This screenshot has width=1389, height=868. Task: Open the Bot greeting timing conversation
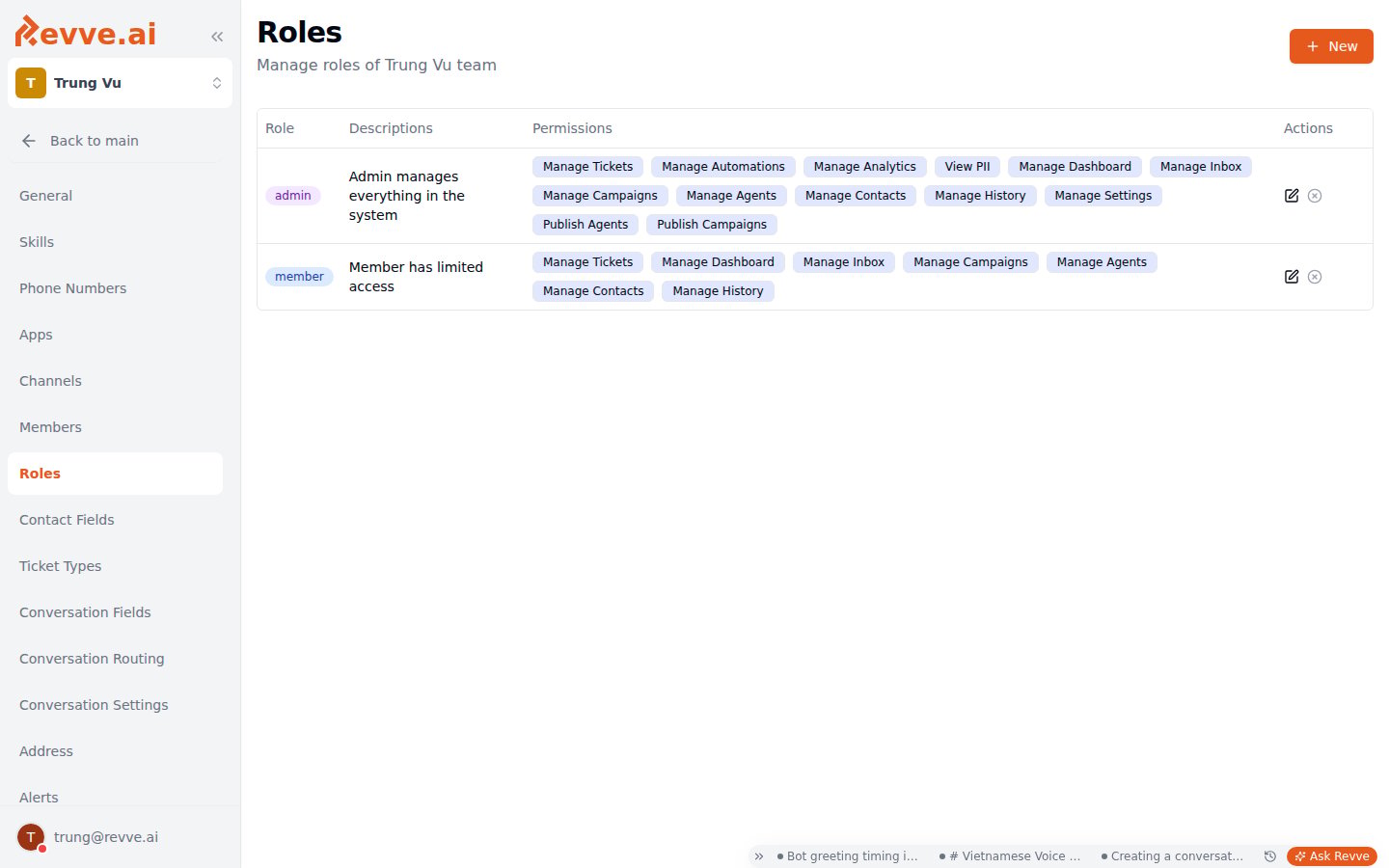click(x=848, y=856)
